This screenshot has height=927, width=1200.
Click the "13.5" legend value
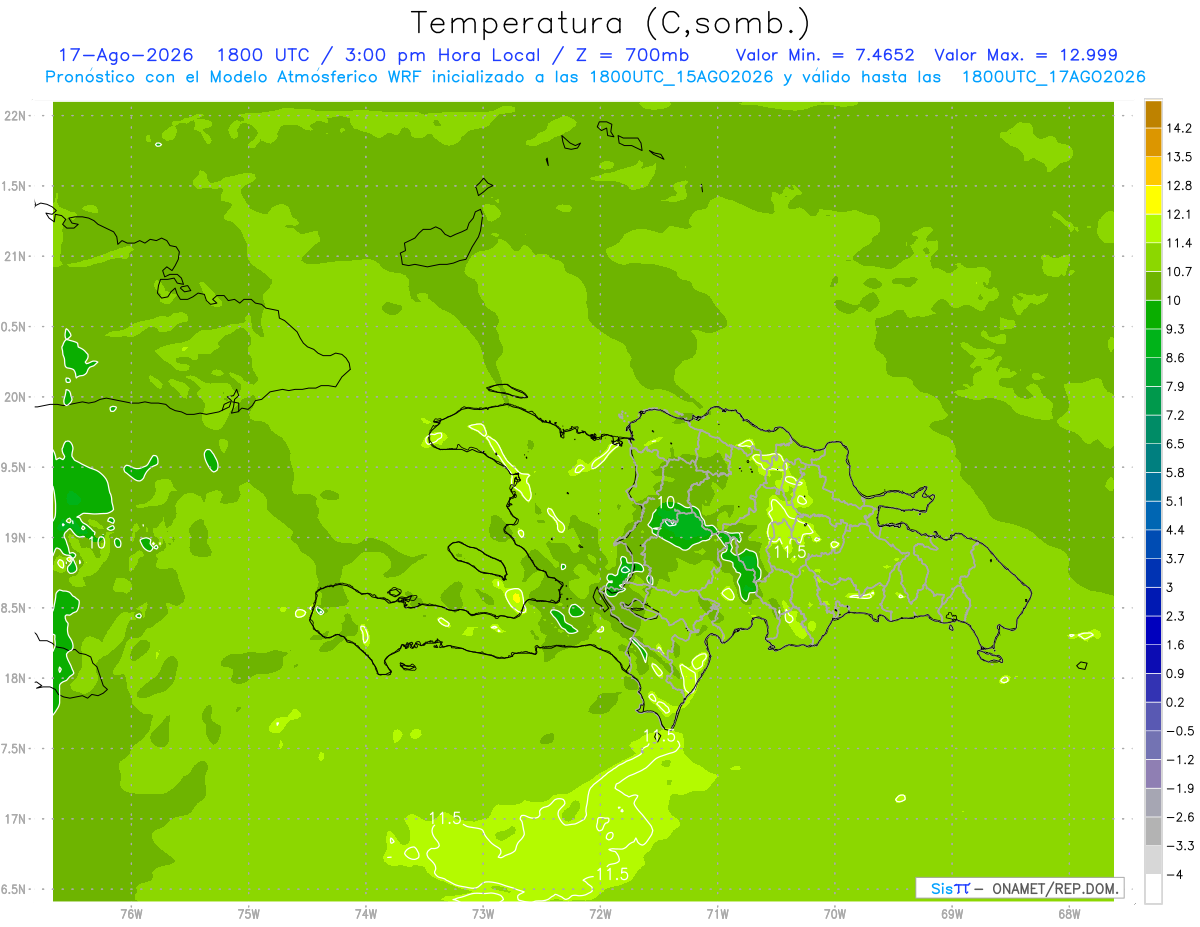1180,157
